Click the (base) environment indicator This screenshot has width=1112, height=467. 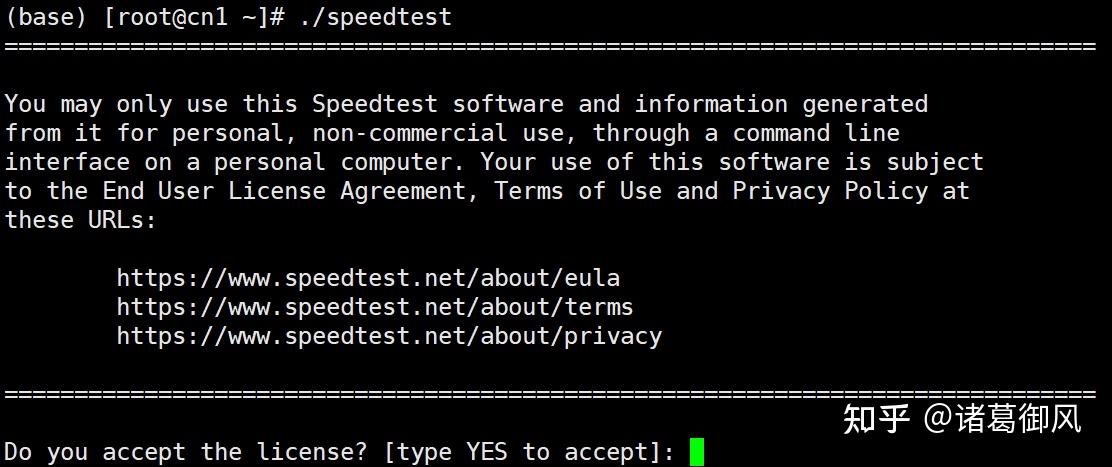[47, 17]
